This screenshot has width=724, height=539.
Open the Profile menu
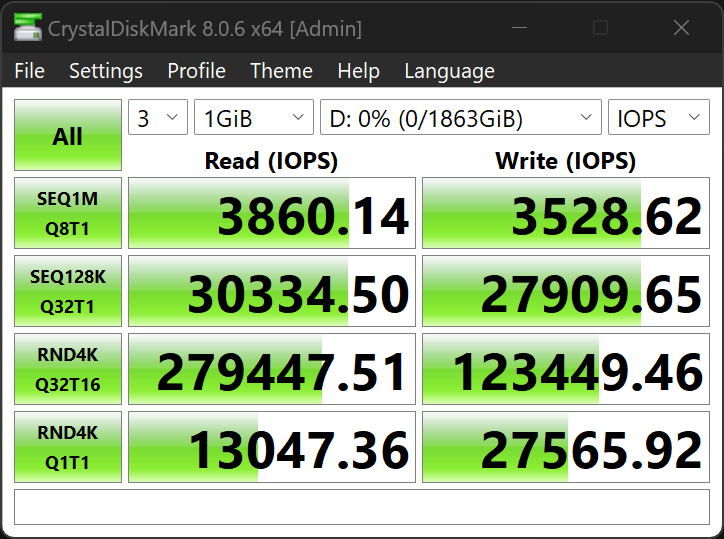(196, 71)
